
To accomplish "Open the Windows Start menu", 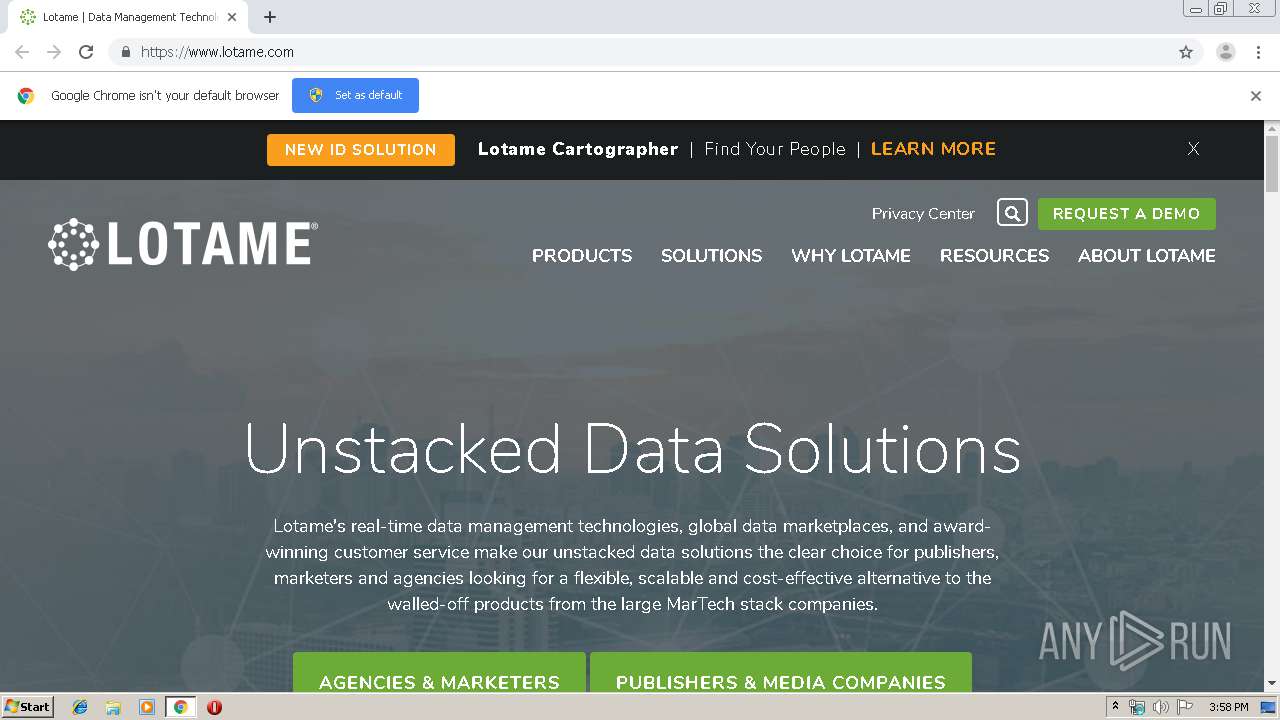I will pyautogui.click(x=28, y=707).
